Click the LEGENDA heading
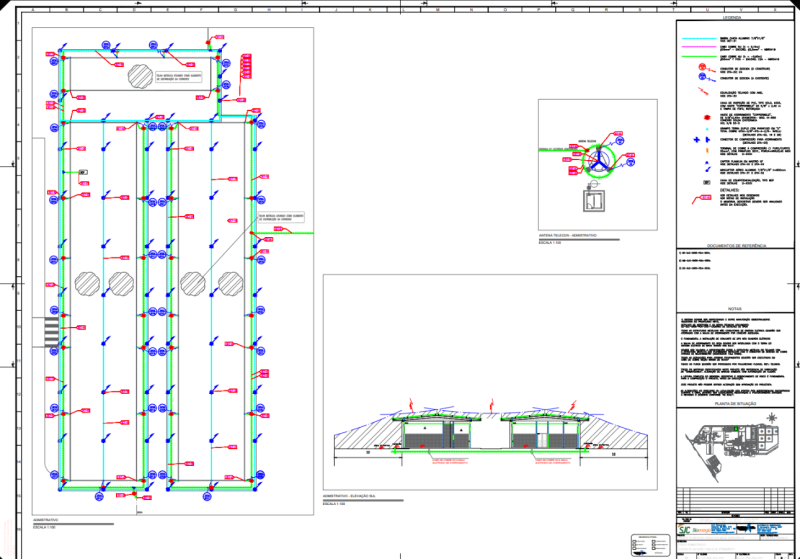800x559 pixels. pos(731,18)
